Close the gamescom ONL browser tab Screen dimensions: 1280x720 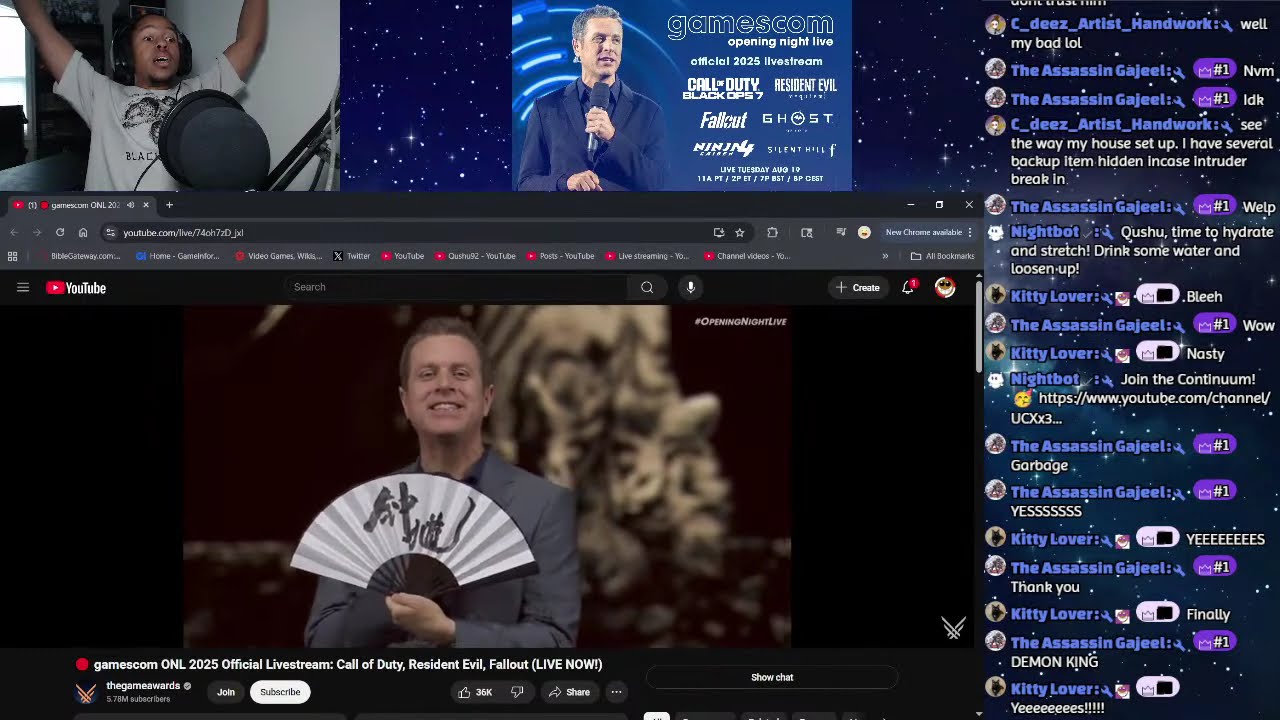point(145,205)
